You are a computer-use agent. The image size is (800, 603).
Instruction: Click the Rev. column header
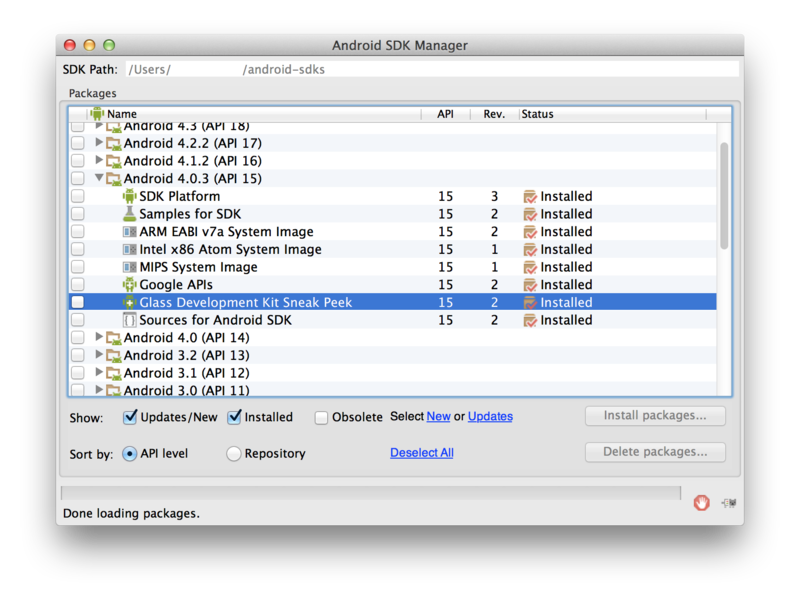click(494, 114)
